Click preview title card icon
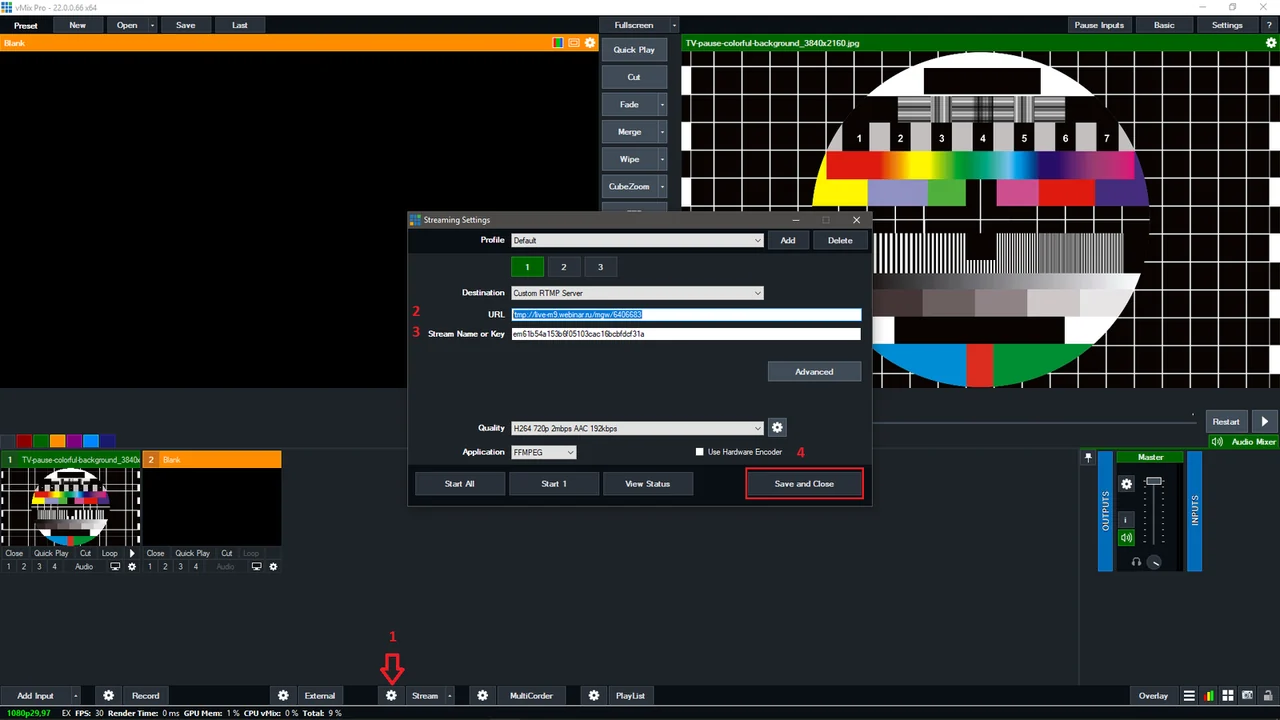Image resolution: width=1280 pixels, height=720 pixels. coord(574,43)
